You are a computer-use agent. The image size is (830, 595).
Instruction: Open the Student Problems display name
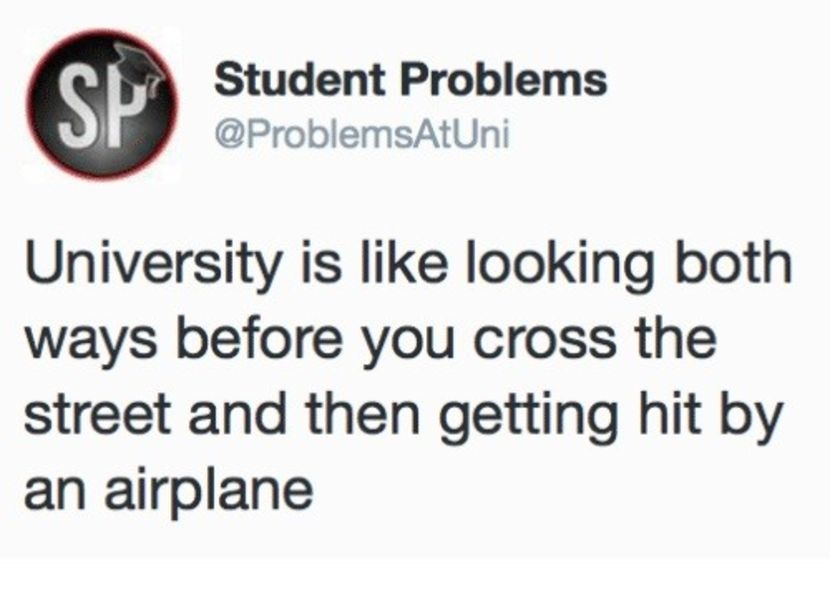[411, 80]
